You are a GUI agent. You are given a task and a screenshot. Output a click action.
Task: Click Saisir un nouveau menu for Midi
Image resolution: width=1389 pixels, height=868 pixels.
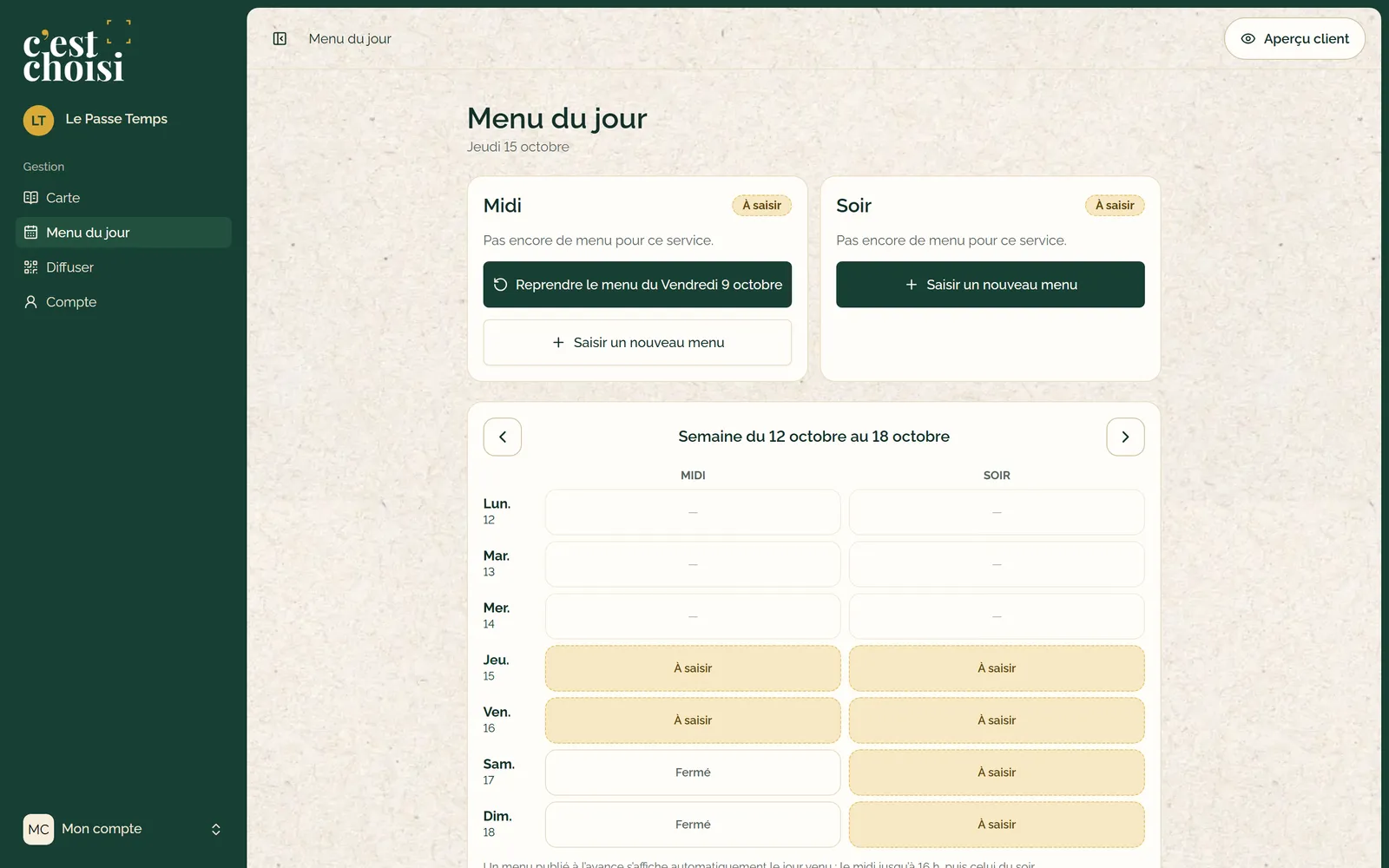[637, 342]
